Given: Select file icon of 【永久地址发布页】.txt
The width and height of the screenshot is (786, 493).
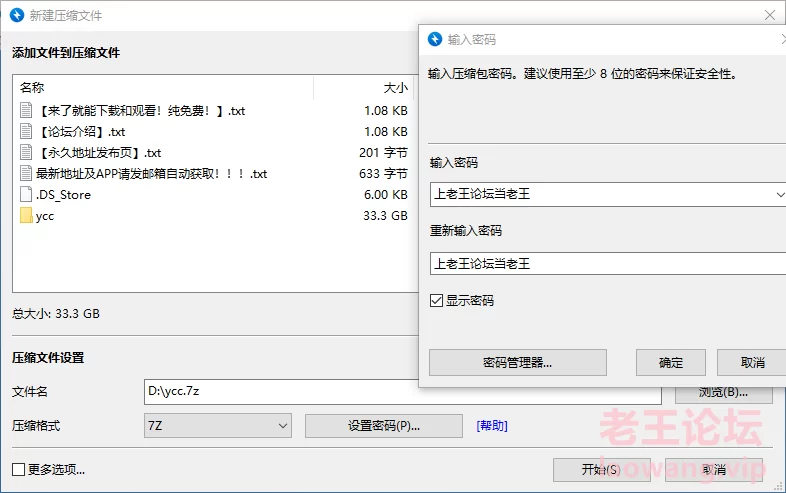Looking at the screenshot, I should tap(26, 152).
